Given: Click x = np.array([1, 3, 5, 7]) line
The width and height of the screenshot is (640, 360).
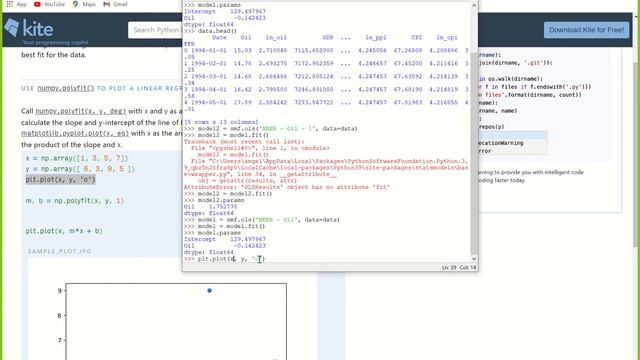Looking at the screenshot, I should (77, 158).
